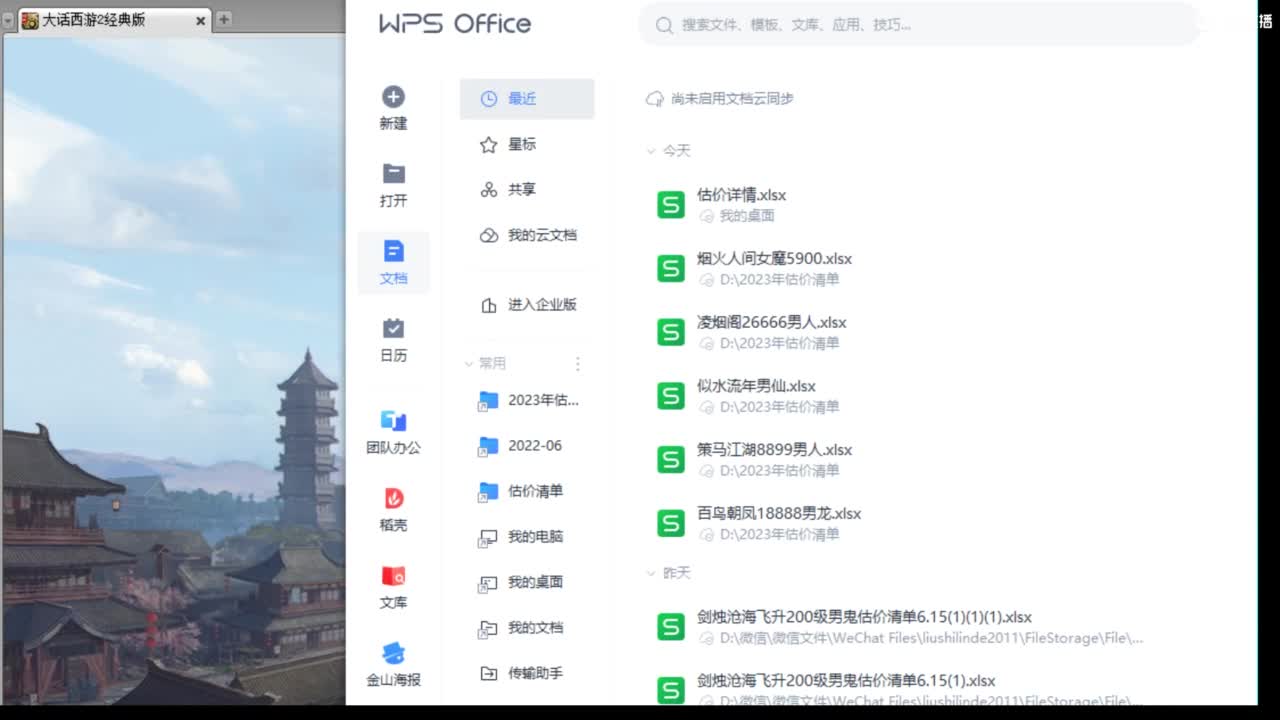
Task: Select the 文档 sidebar icon
Action: point(393,251)
